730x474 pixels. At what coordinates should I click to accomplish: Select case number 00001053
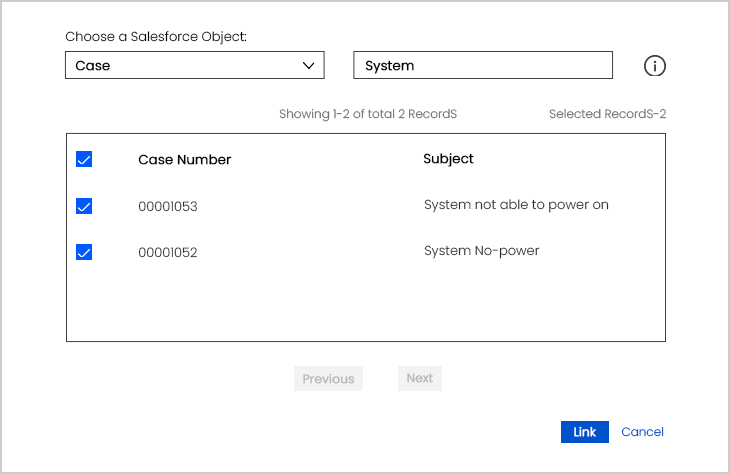click(x=168, y=206)
